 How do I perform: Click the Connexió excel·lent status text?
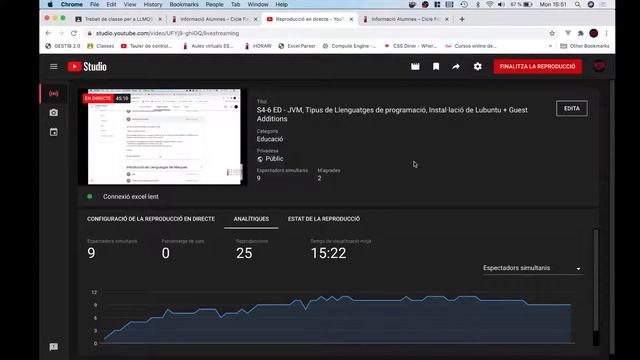tap(131, 197)
